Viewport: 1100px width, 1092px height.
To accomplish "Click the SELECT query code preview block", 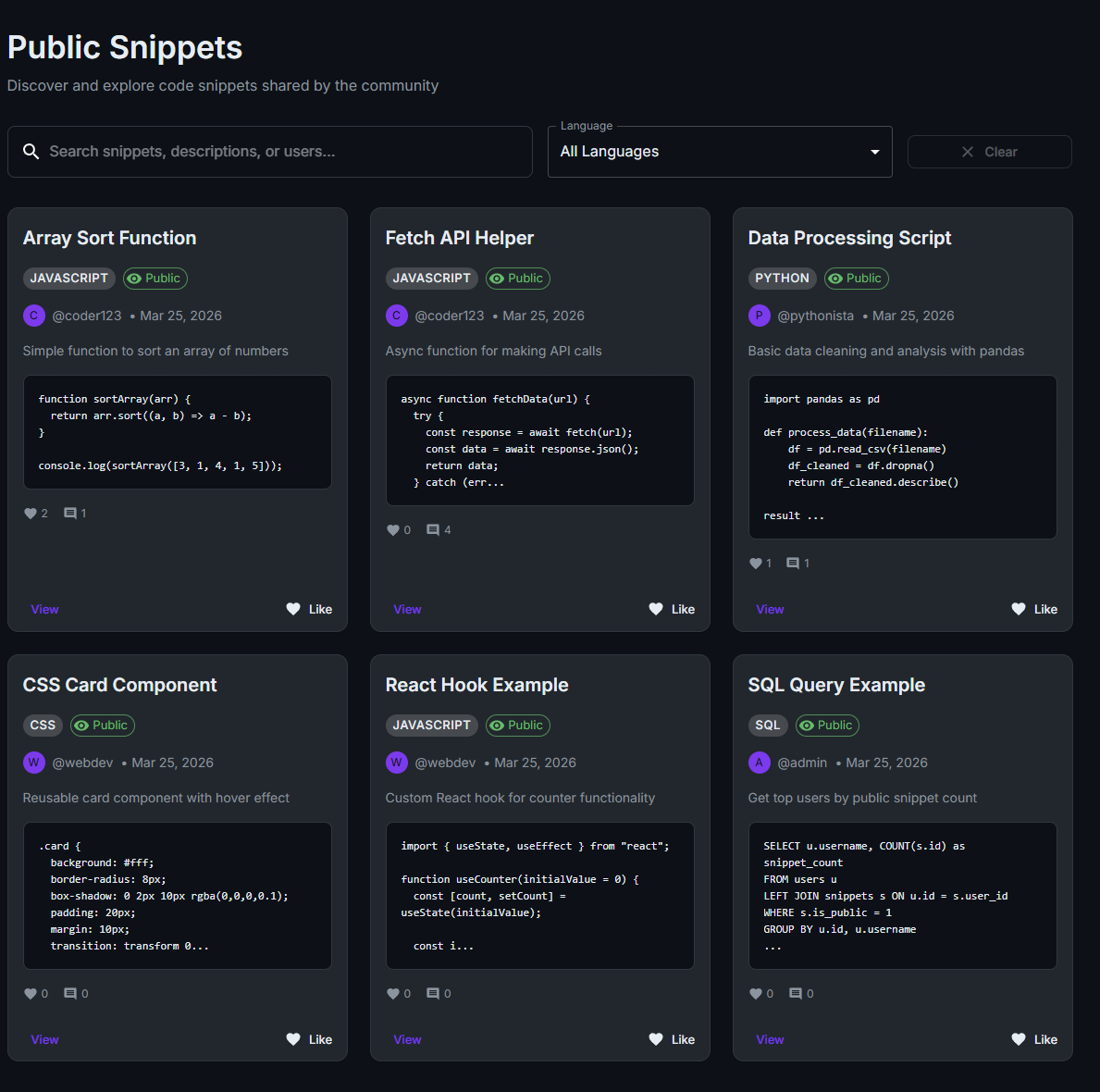I will (x=903, y=896).
